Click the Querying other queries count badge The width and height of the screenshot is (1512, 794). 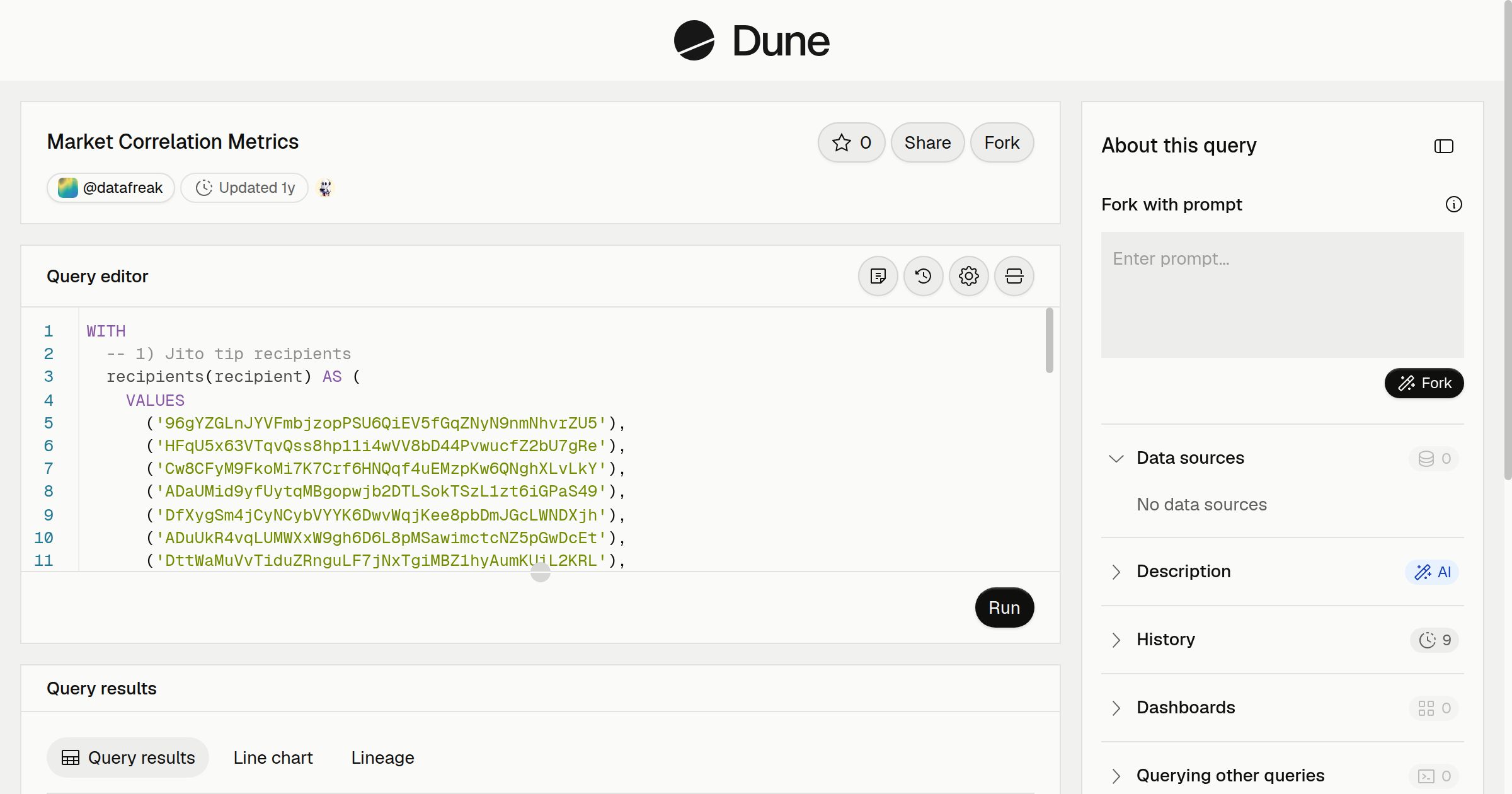(x=1434, y=776)
